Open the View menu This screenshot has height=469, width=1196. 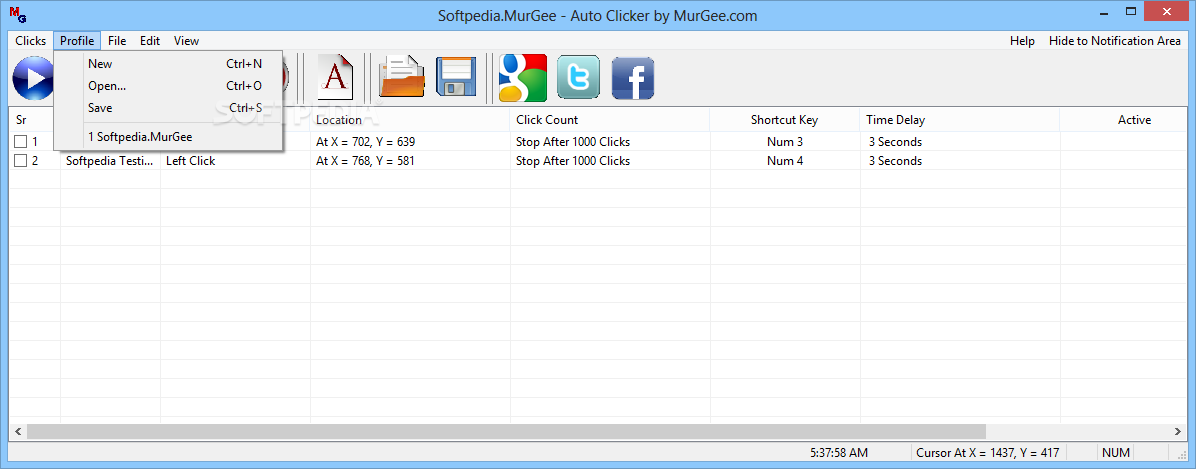click(186, 41)
